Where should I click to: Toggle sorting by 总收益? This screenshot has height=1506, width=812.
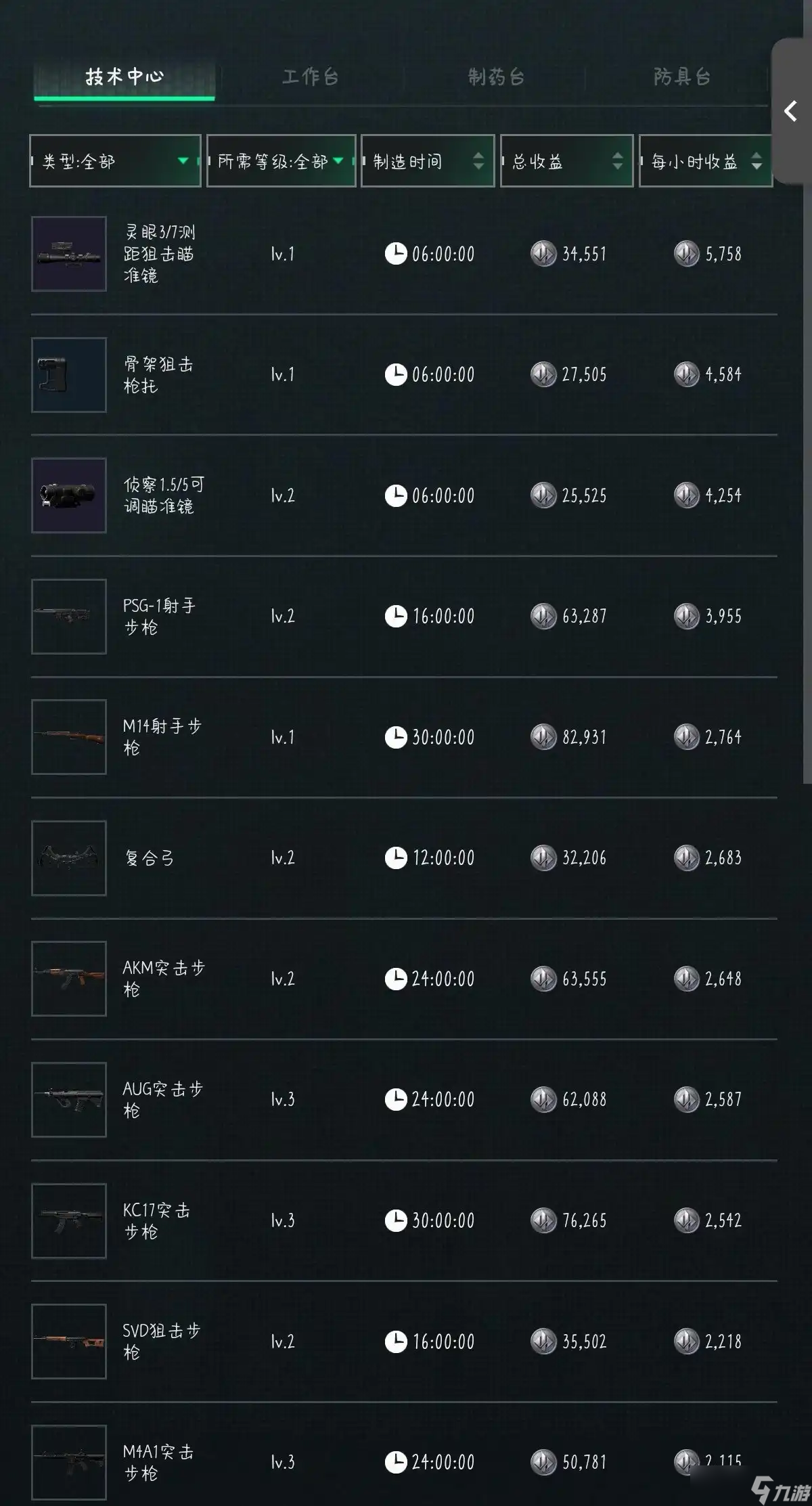click(x=566, y=161)
